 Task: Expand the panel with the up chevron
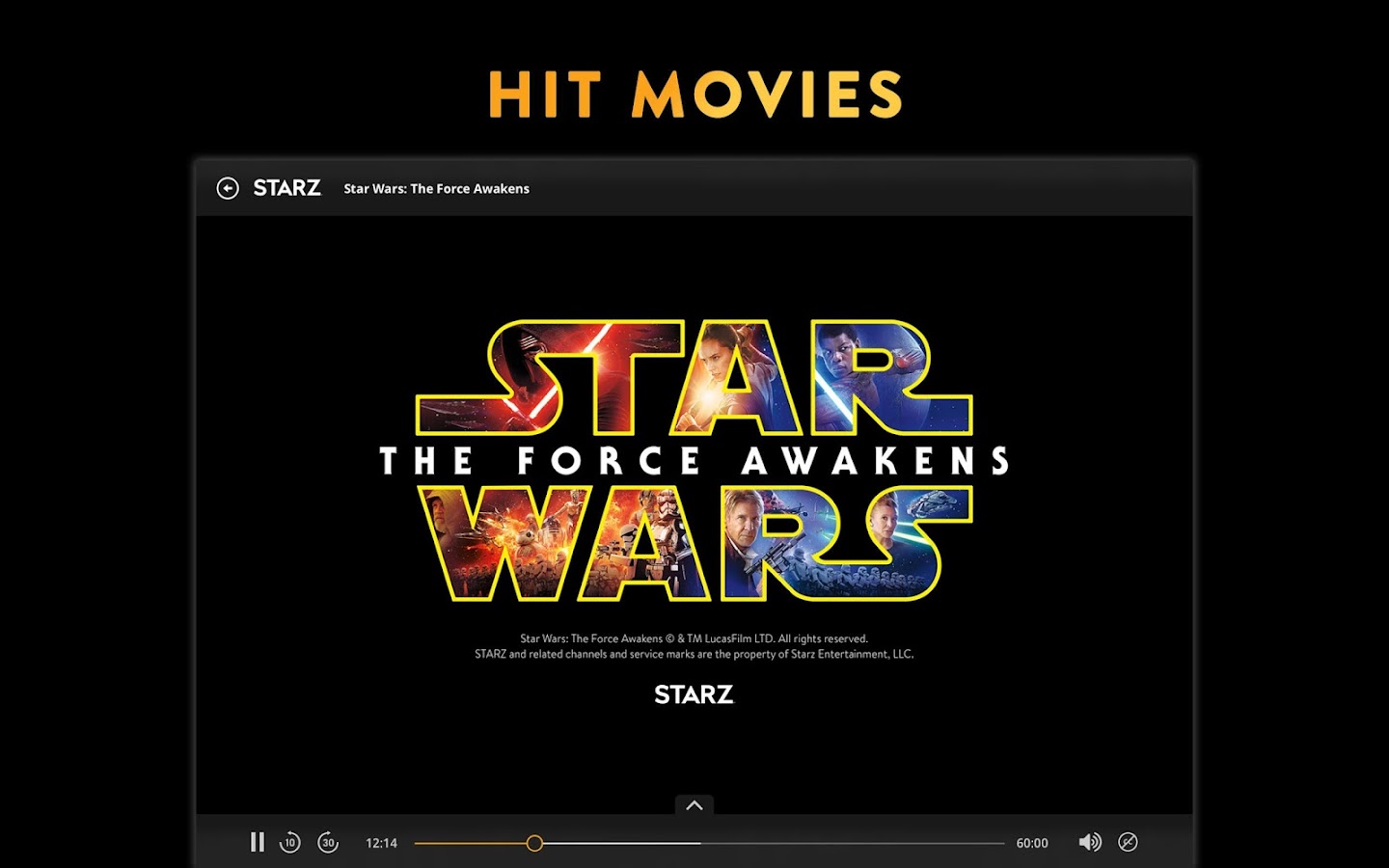pyautogui.click(x=694, y=805)
